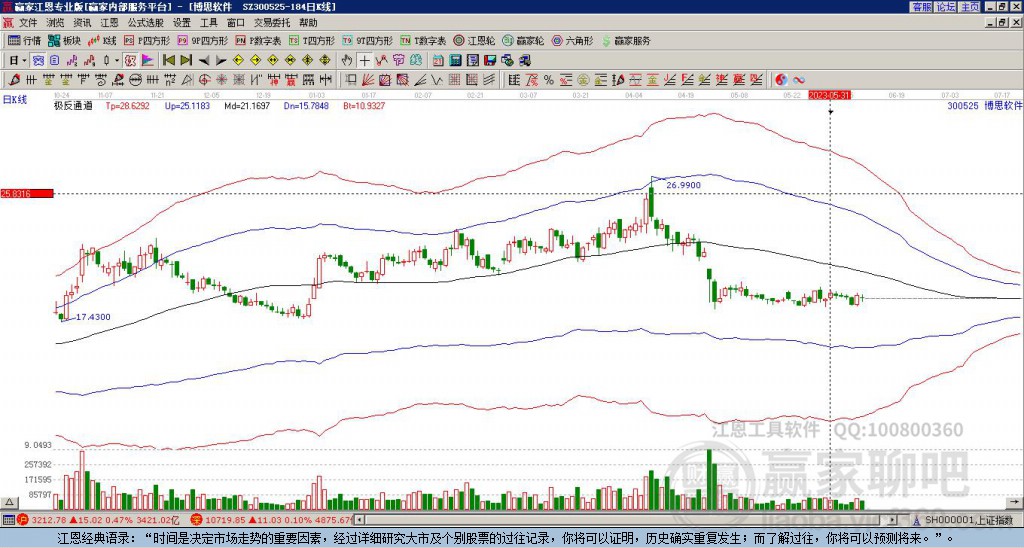Open the 江恩轮 (Gann wheel) tool
1024x548 pixels.
coord(474,40)
